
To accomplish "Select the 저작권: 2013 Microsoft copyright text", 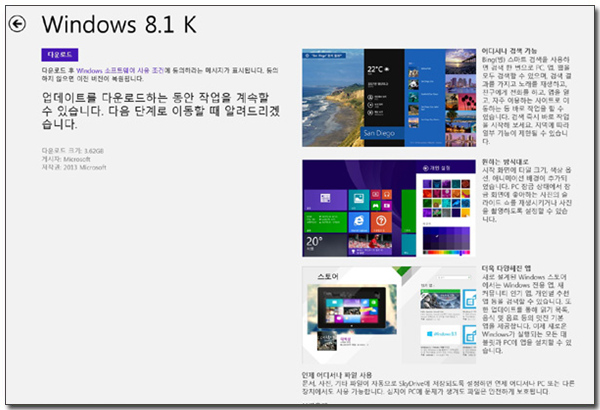I will (x=74, y=167).
